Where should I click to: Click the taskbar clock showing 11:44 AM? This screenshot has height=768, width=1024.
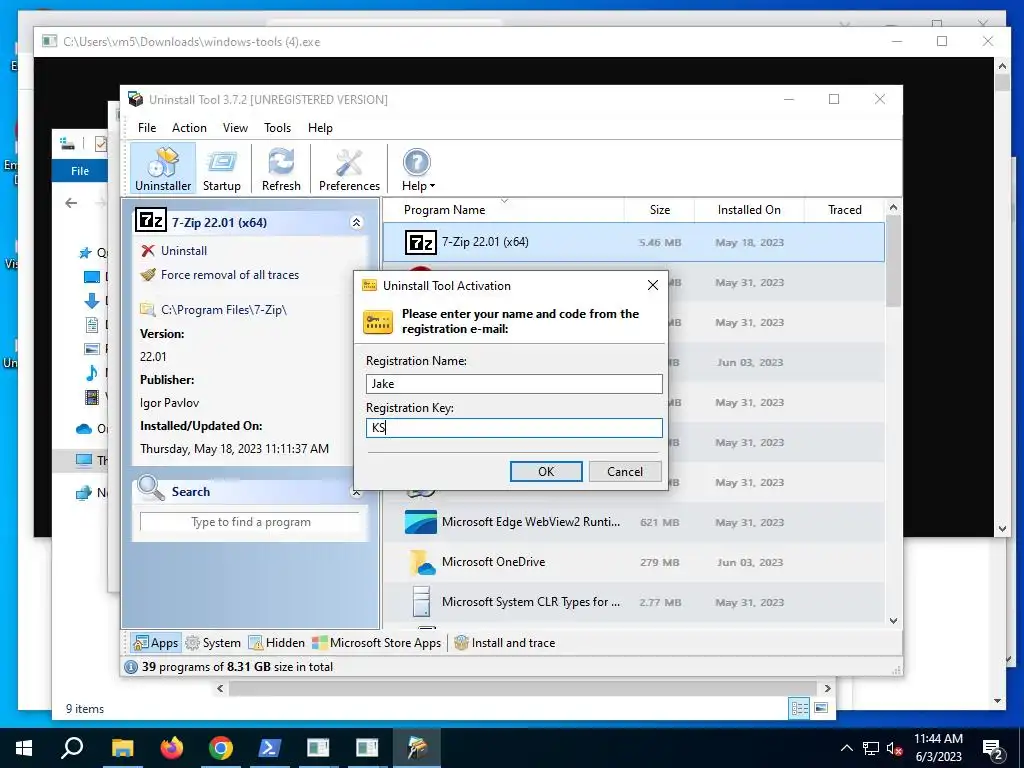click(938, 748)
